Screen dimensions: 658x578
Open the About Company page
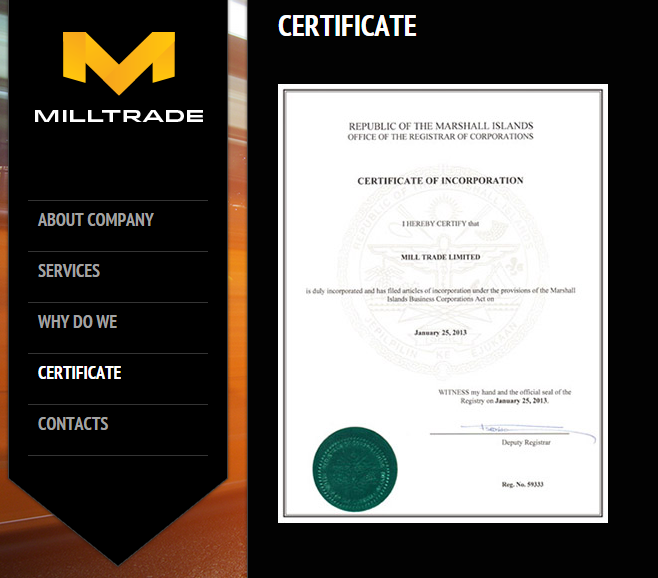[96, 220]
